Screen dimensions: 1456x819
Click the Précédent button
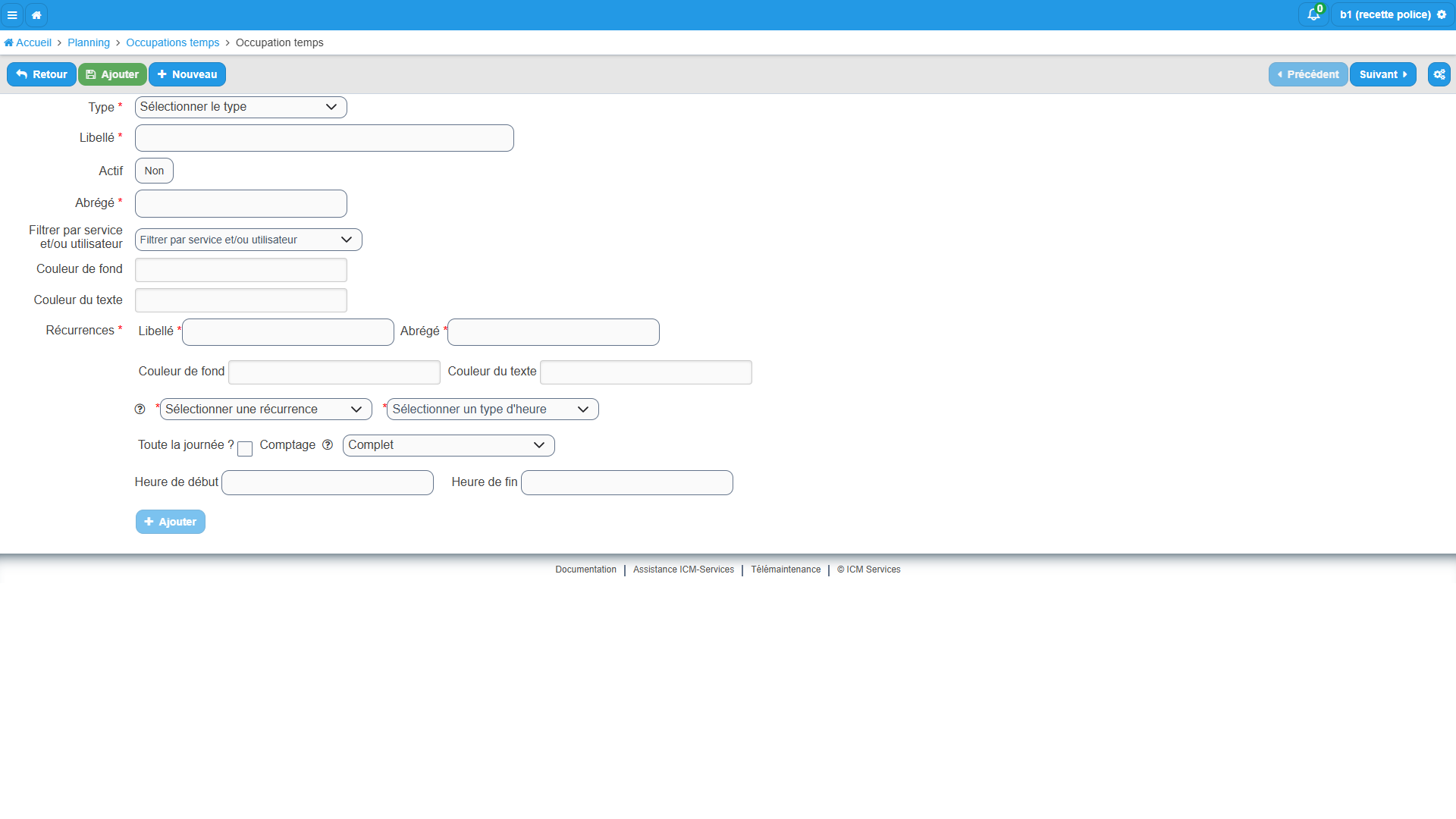pyautogui.click(x=1308, y=74)
